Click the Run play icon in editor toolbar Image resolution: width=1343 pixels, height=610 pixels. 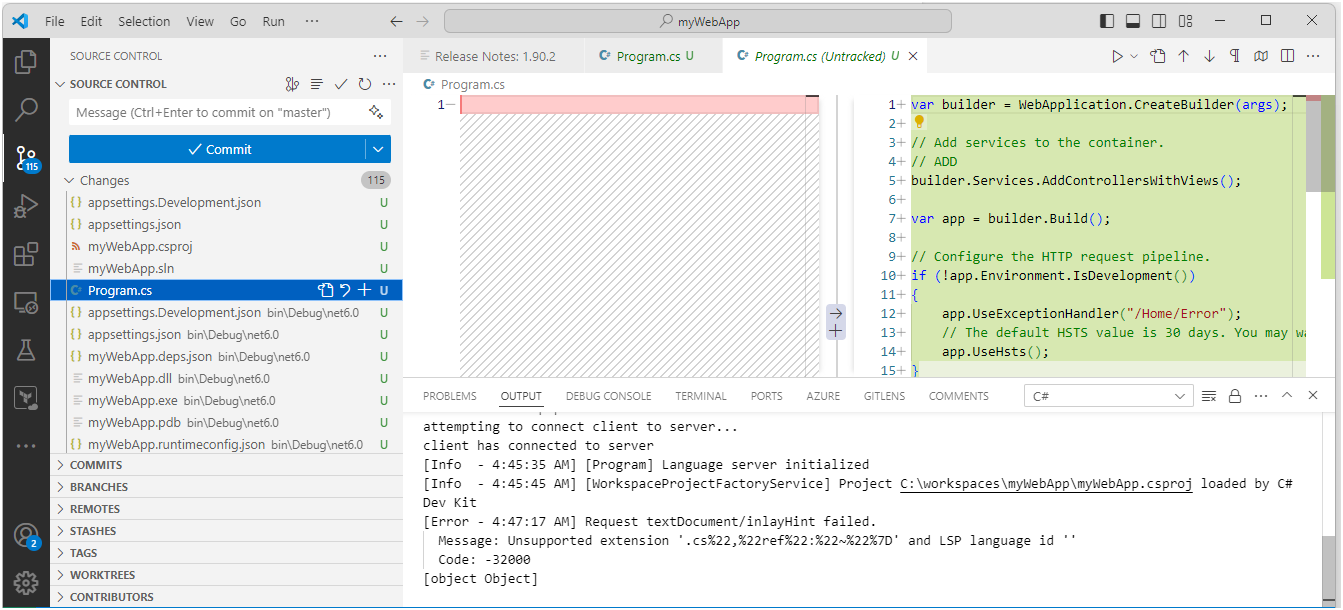[x=1117, y=56]
